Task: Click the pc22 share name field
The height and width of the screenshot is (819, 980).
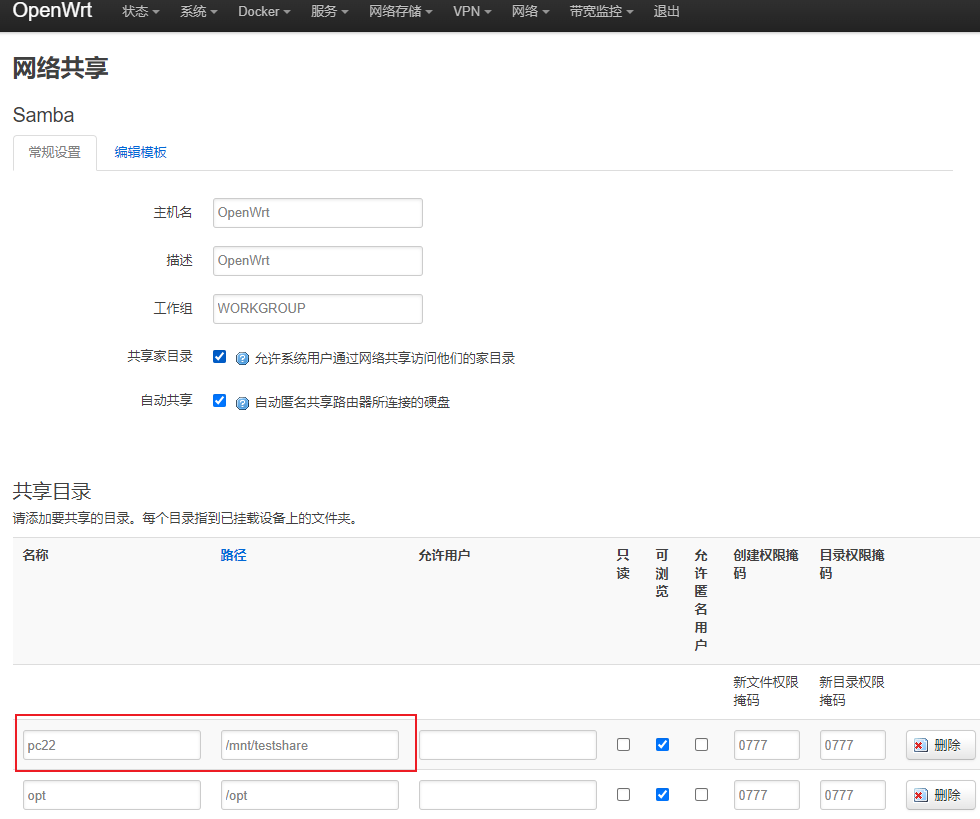Action: click(112, 745)
